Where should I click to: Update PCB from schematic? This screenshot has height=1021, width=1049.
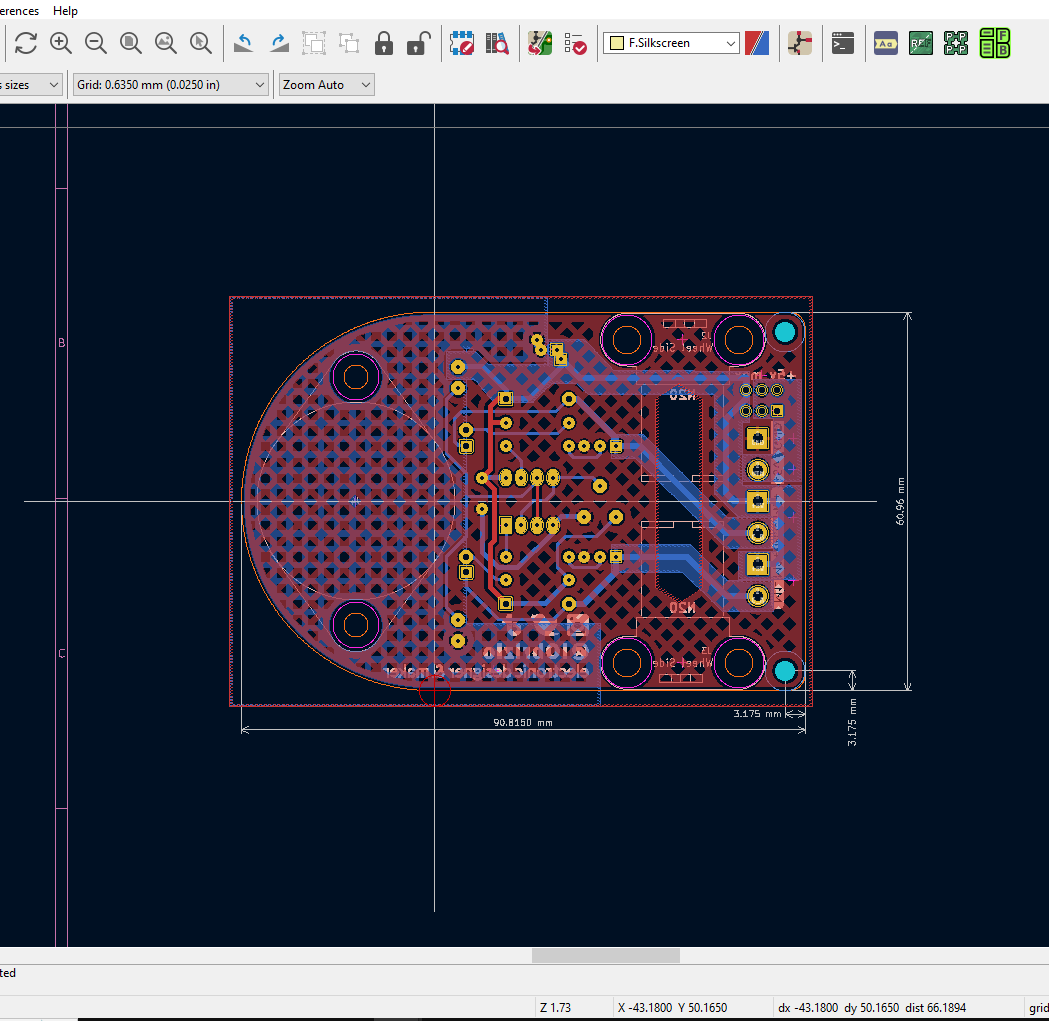coord(540,43)
